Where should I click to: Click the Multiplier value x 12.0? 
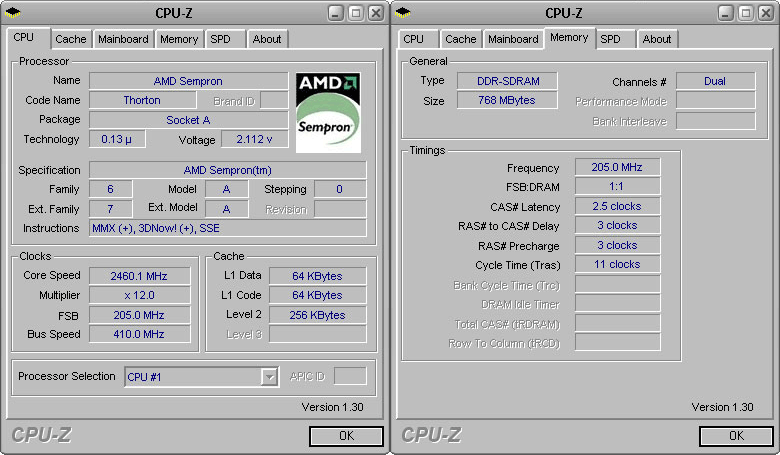tap(139, 295)
